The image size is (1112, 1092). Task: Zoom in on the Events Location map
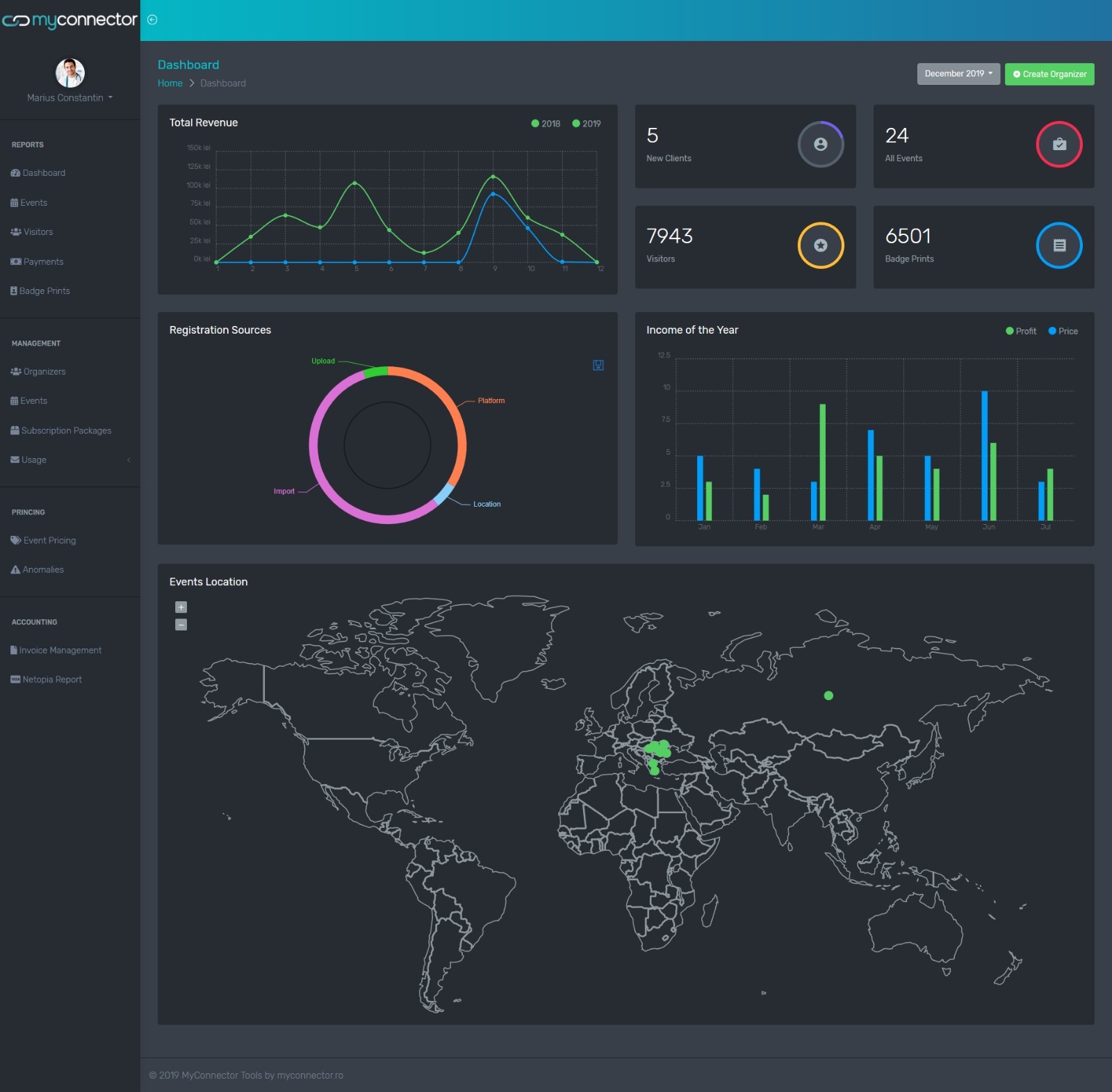pos(181,608)
